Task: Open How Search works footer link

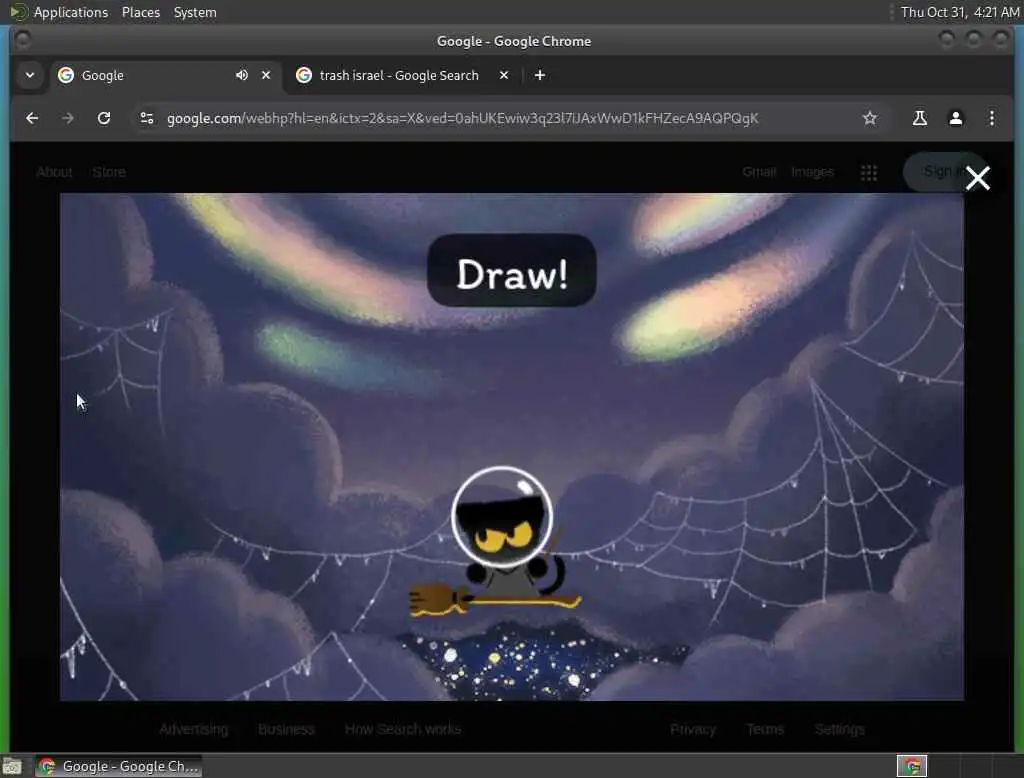Action: coord(403,729)
